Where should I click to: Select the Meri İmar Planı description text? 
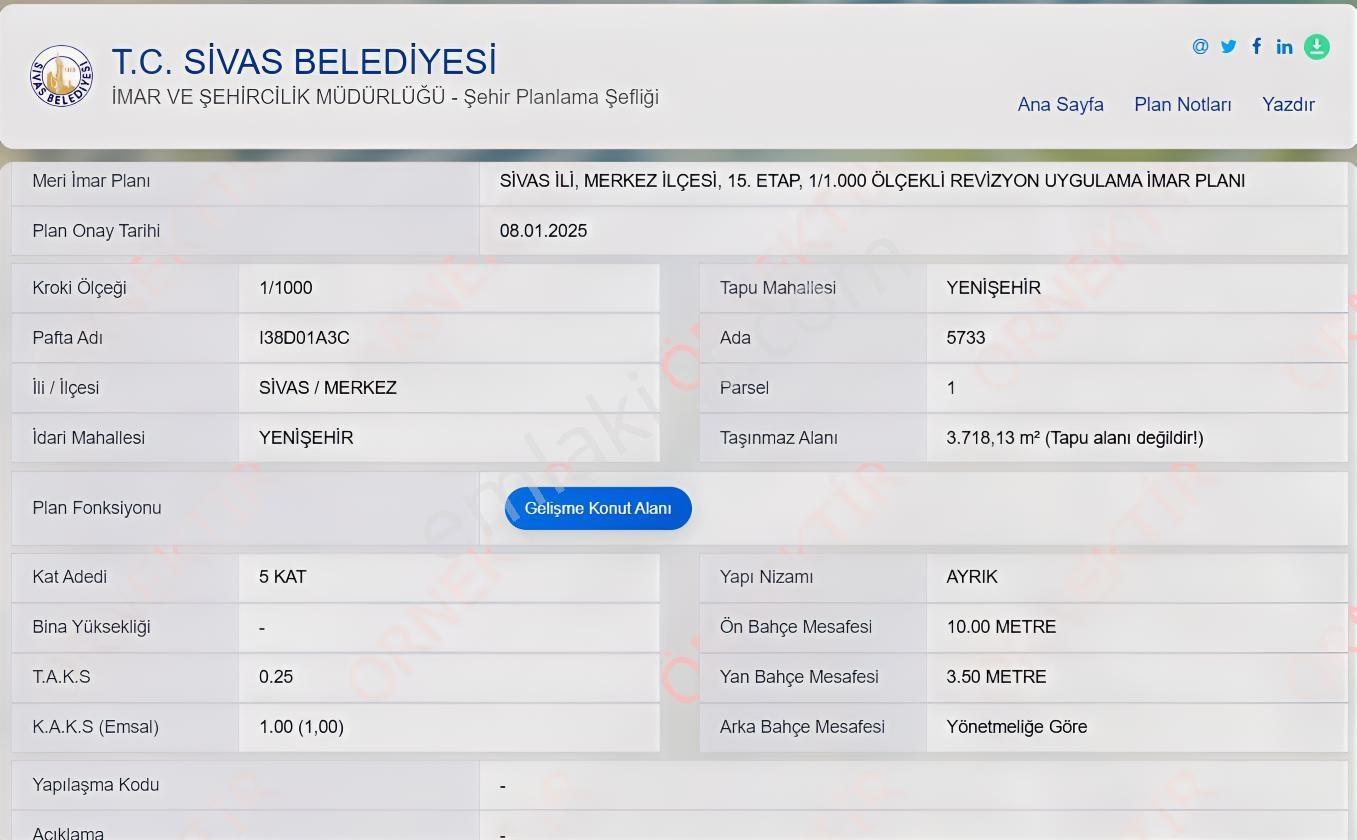(872, 181)
